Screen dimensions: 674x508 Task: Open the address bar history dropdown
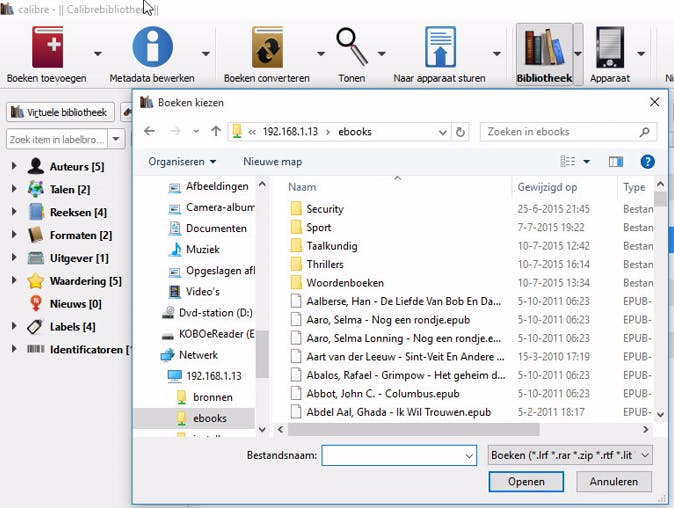[x=442, y=132]
